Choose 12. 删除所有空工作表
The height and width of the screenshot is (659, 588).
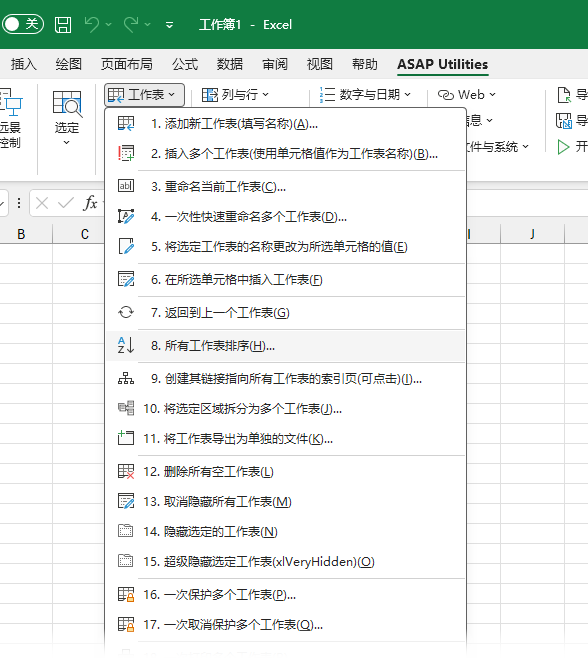(x=286, y=472)
